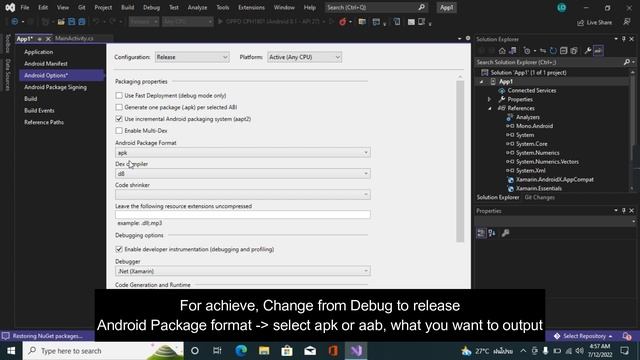This screenshot has height=360, width=640.
Task: Uncheck Use incremental Android packaging system (aapt2)
Action: [119, 119]
